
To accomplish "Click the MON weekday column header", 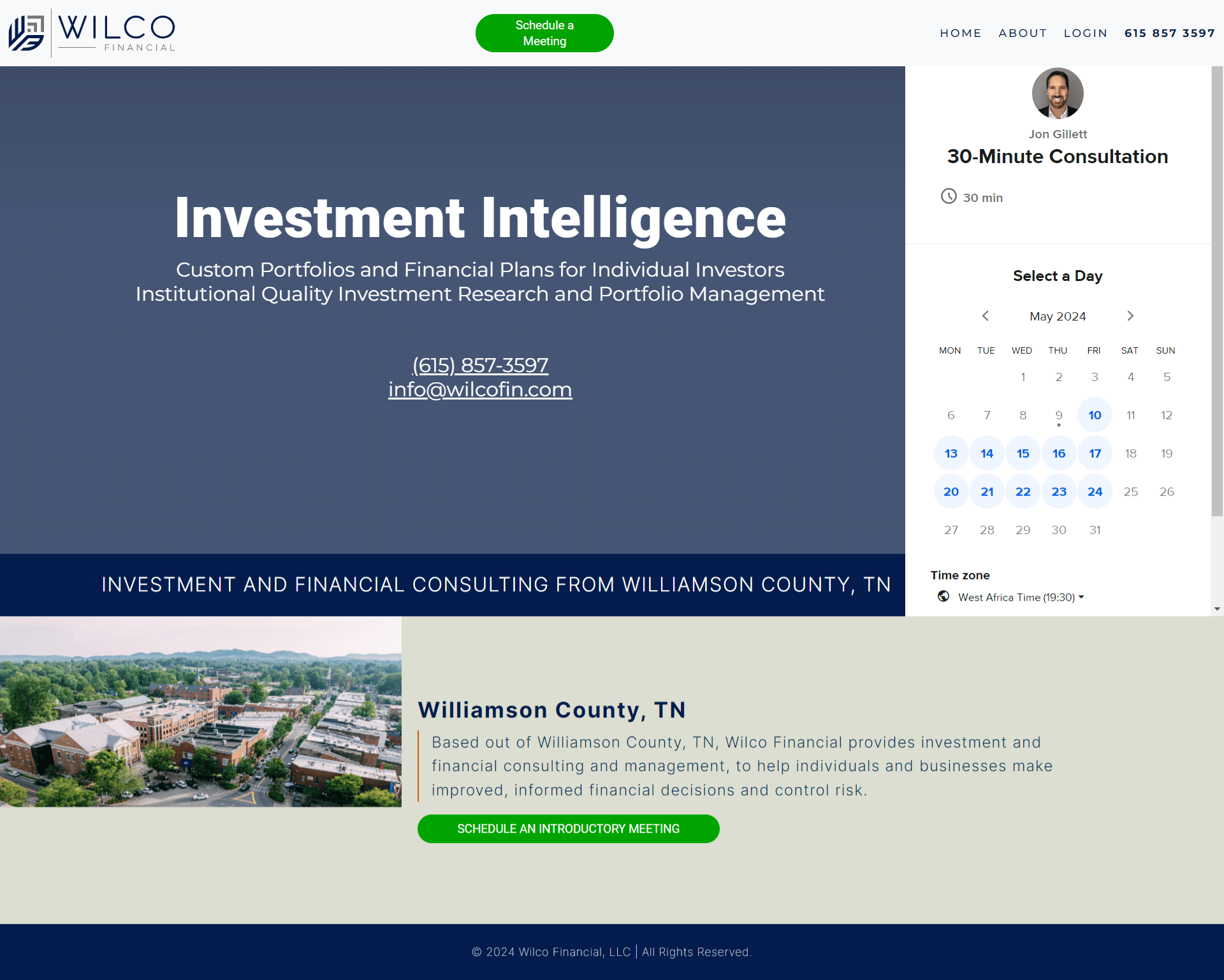I will click(950, 350).
